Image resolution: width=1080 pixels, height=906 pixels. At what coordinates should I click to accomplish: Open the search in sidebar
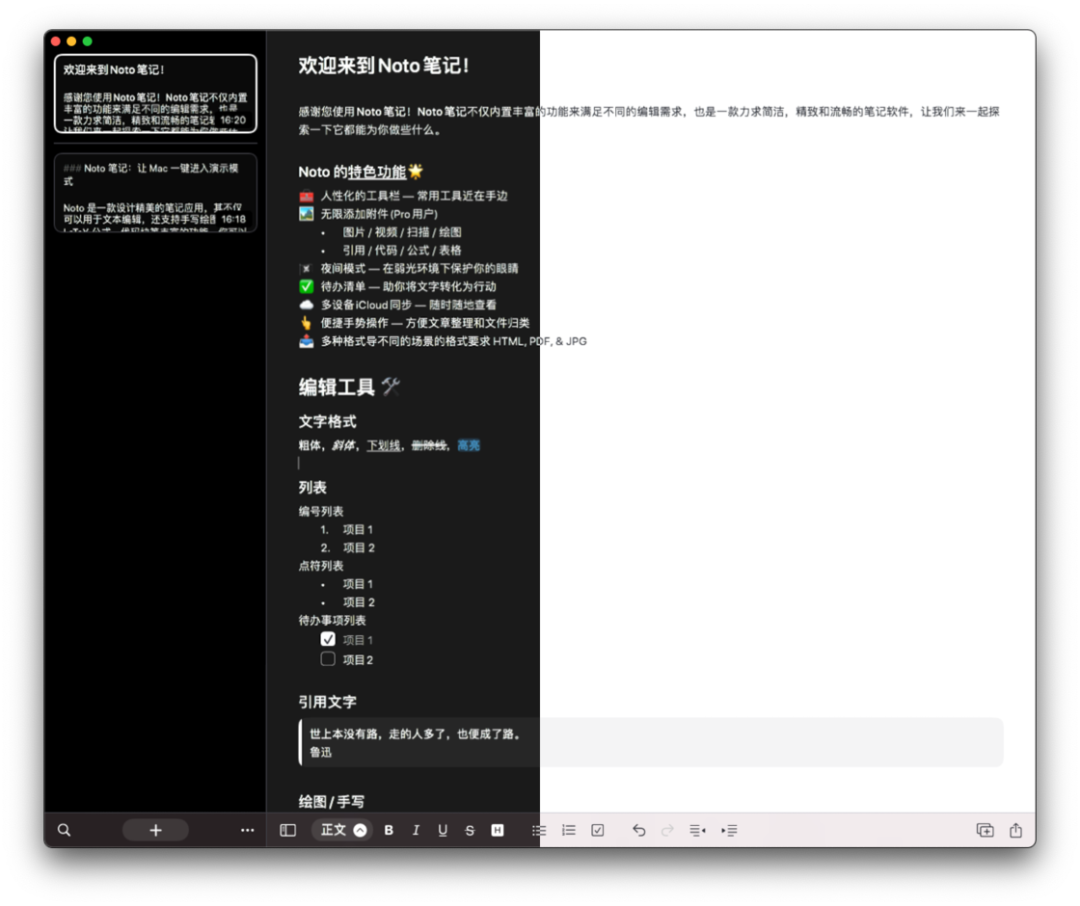pos(64,830)
